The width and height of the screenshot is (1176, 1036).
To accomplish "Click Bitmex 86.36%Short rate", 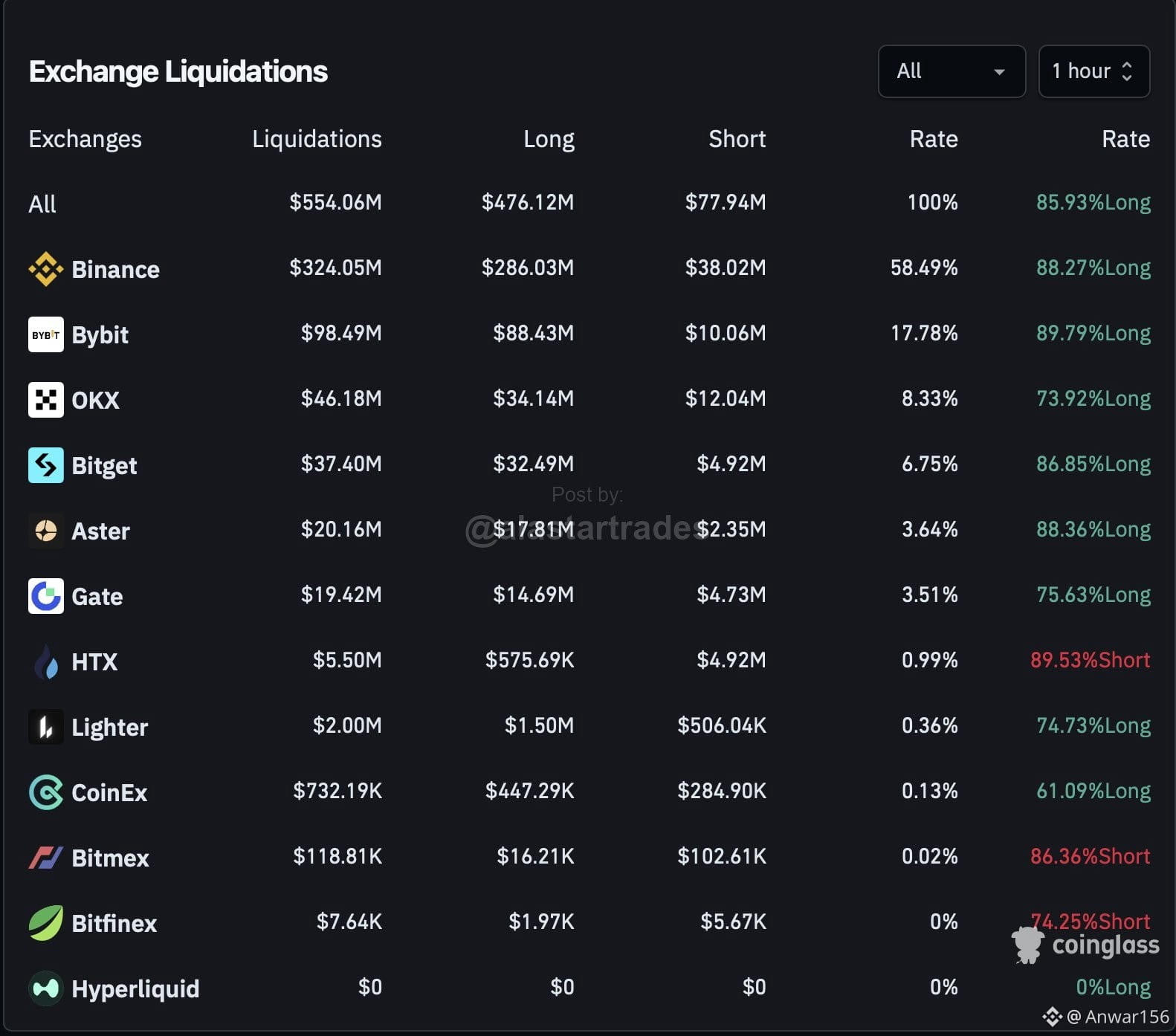I will [x=1091, y=856].
